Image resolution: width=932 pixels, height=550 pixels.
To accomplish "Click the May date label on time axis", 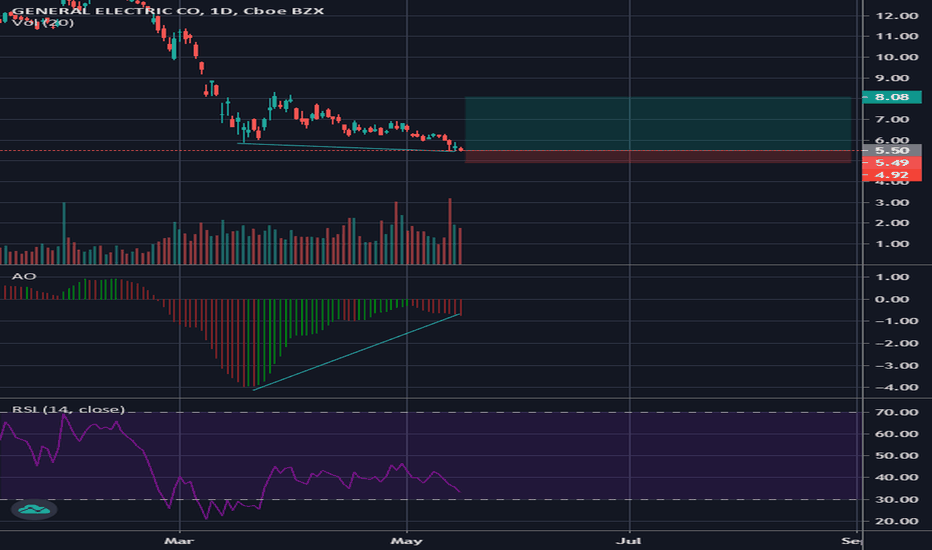I will point(407,540).
